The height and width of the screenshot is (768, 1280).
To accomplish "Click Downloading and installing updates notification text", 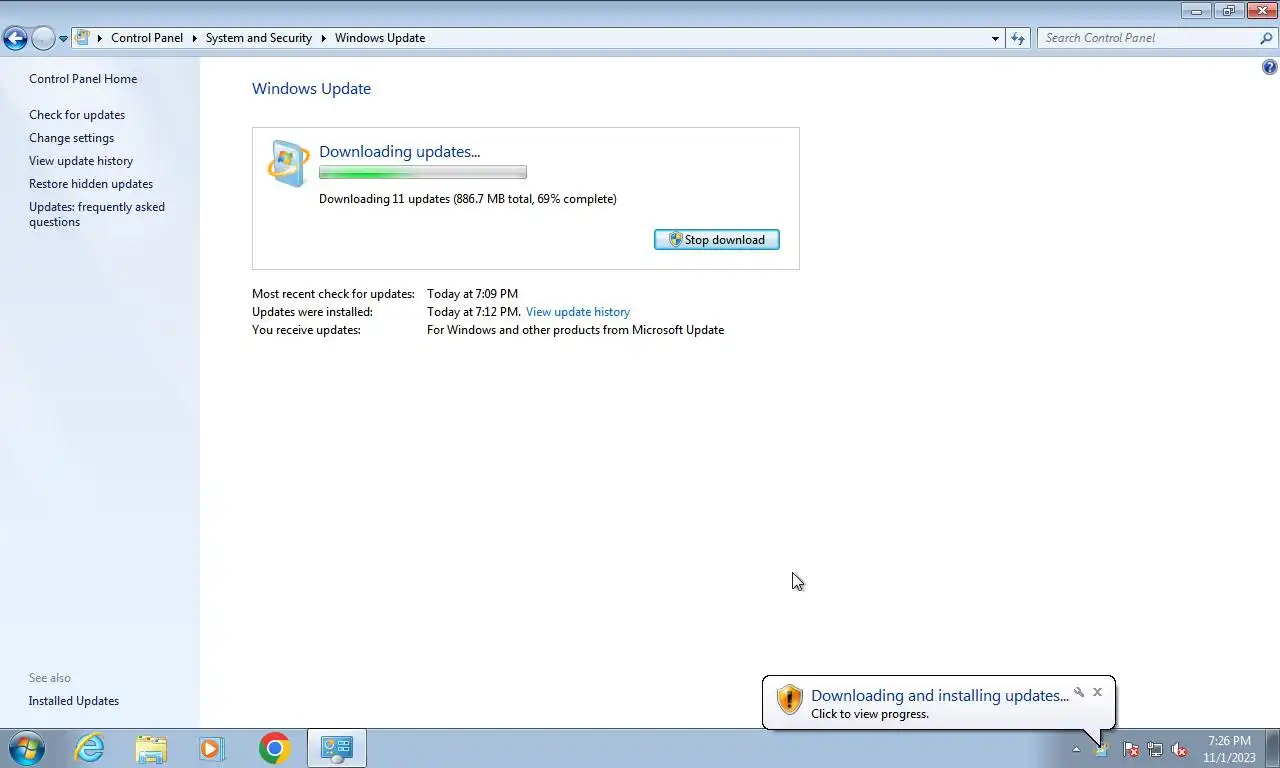I will click(939, 696).
